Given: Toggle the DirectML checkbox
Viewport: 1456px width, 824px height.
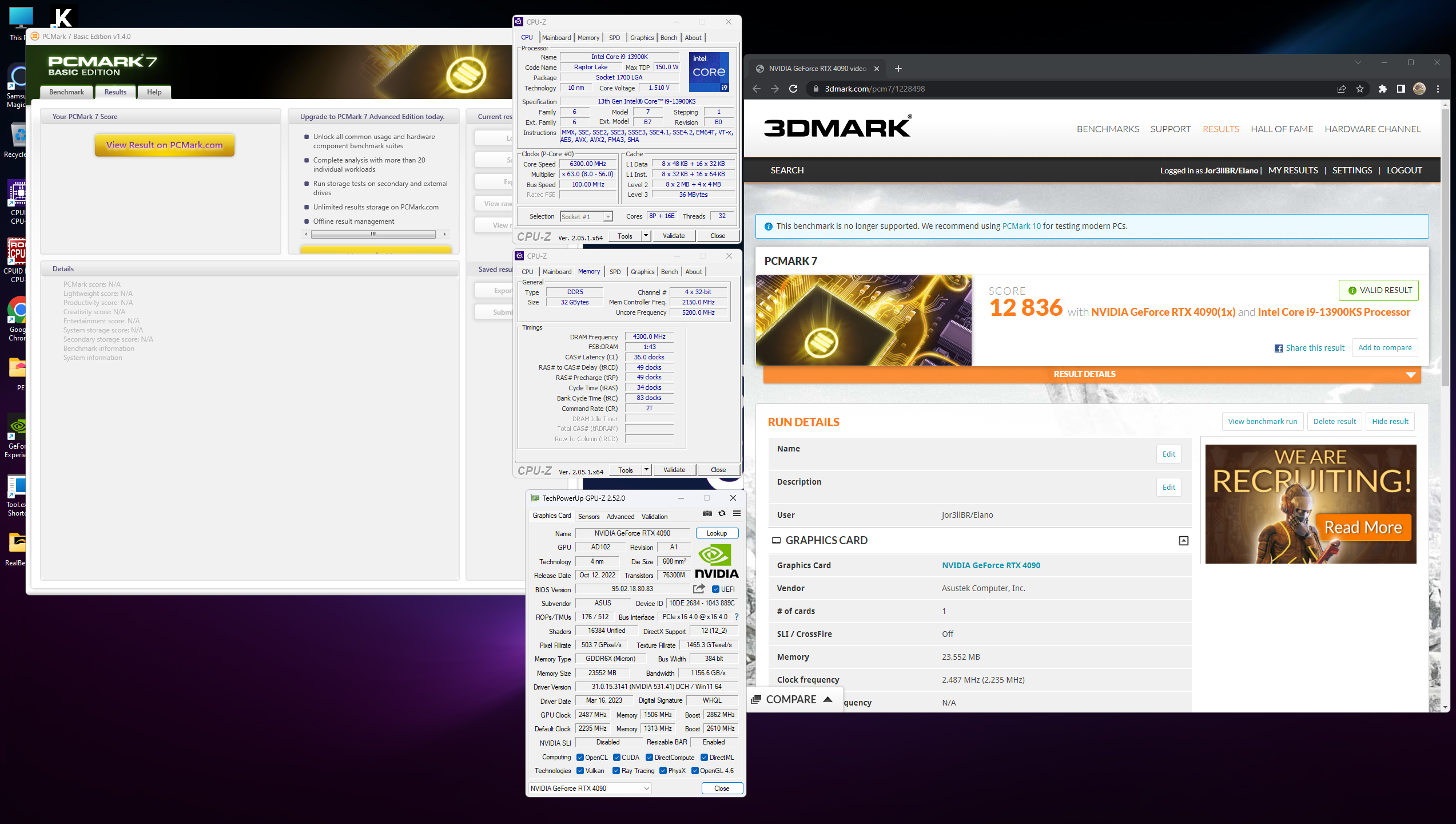Looking at the screenshot, I should click(704, 758).
